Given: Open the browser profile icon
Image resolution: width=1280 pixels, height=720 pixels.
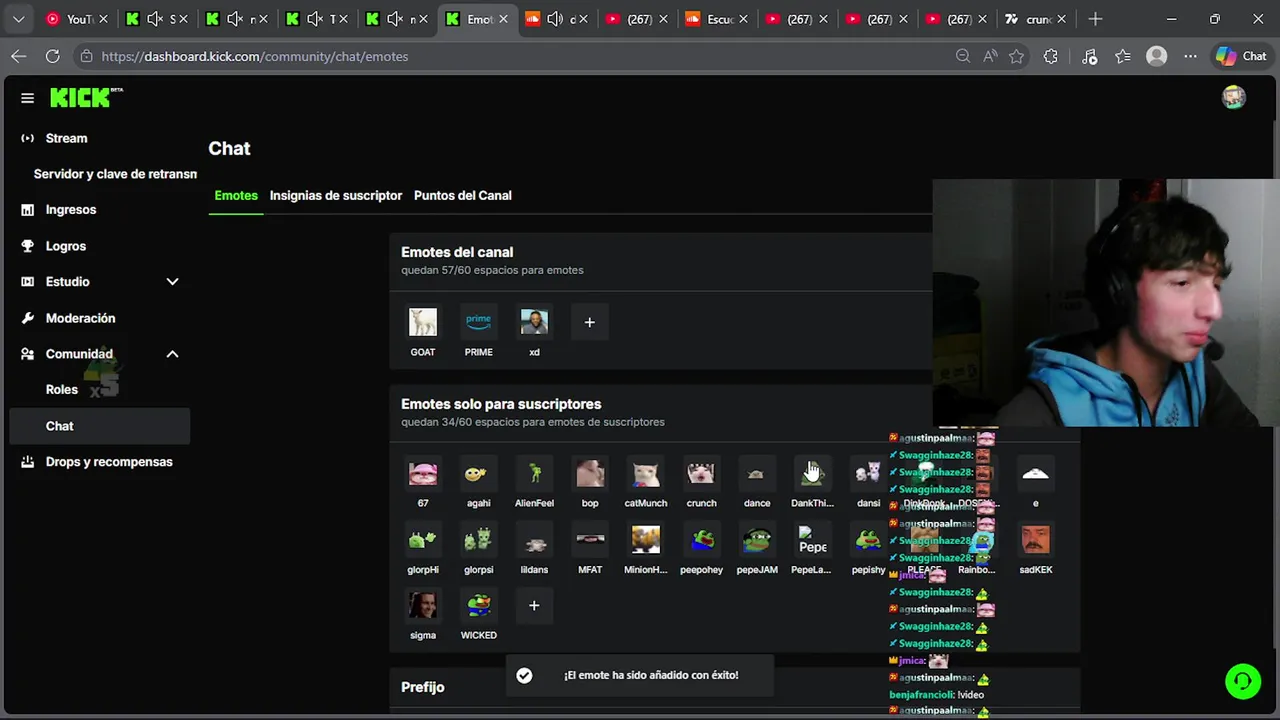Looking at the screenshot, I should [x=1157, y=56].
